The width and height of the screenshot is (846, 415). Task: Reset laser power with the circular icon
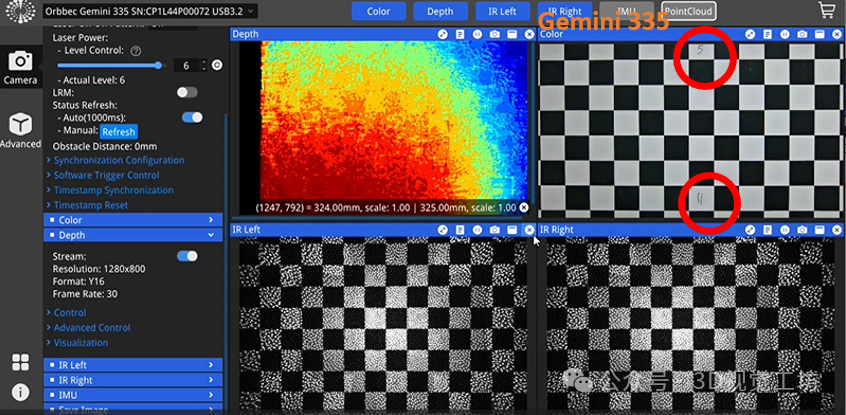tap(217, 65)
